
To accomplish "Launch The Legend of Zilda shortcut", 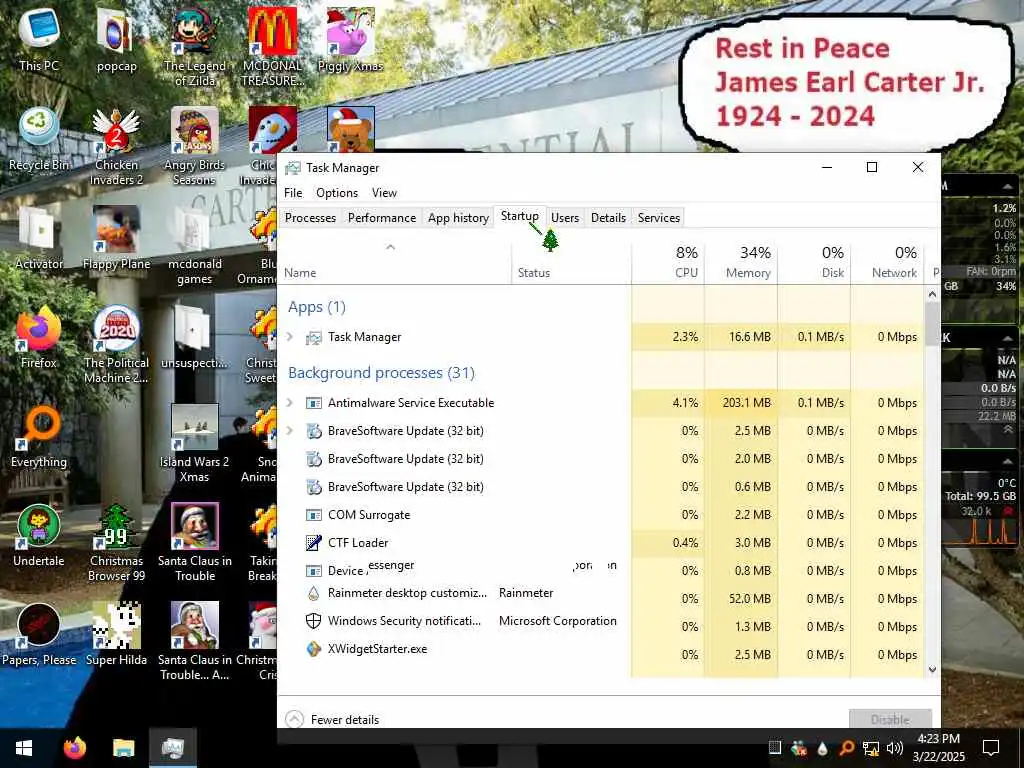I will (195, 47).
